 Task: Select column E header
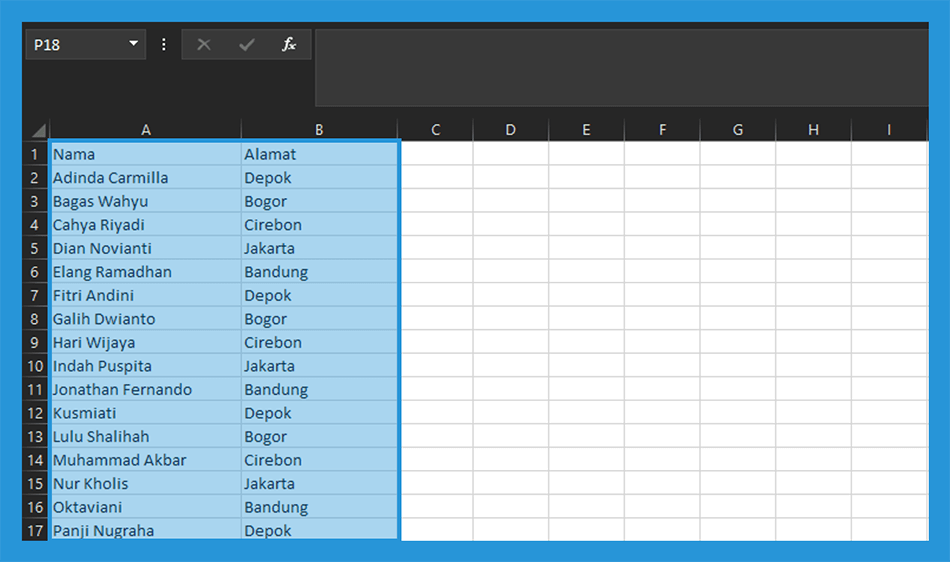(586, 130)
